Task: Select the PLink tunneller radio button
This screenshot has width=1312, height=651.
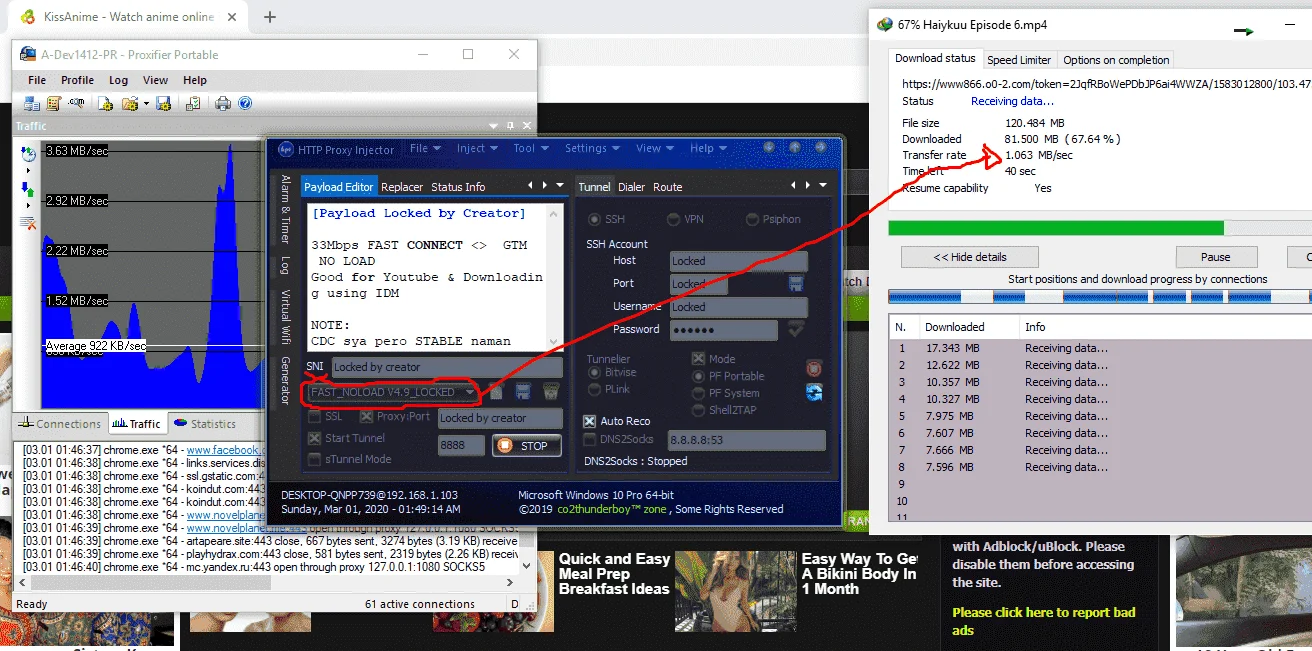Action: click(x=594, y=389)
